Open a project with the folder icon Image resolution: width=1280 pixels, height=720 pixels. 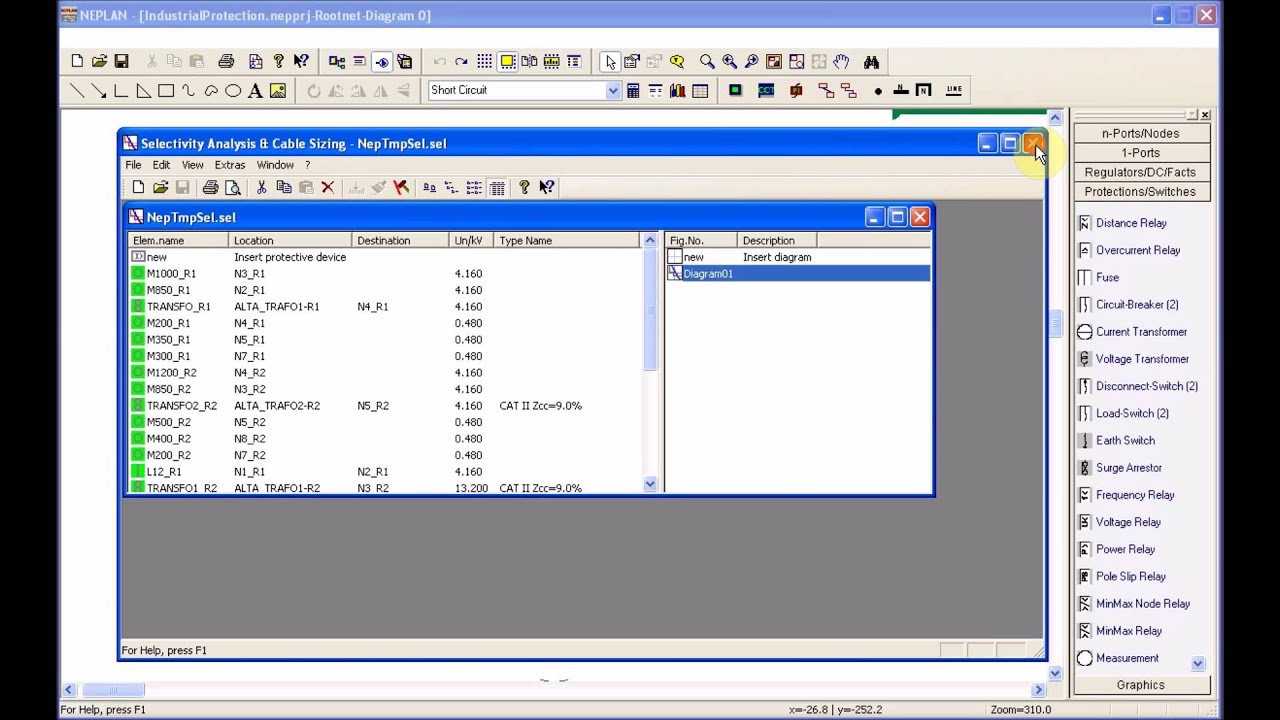99,62
